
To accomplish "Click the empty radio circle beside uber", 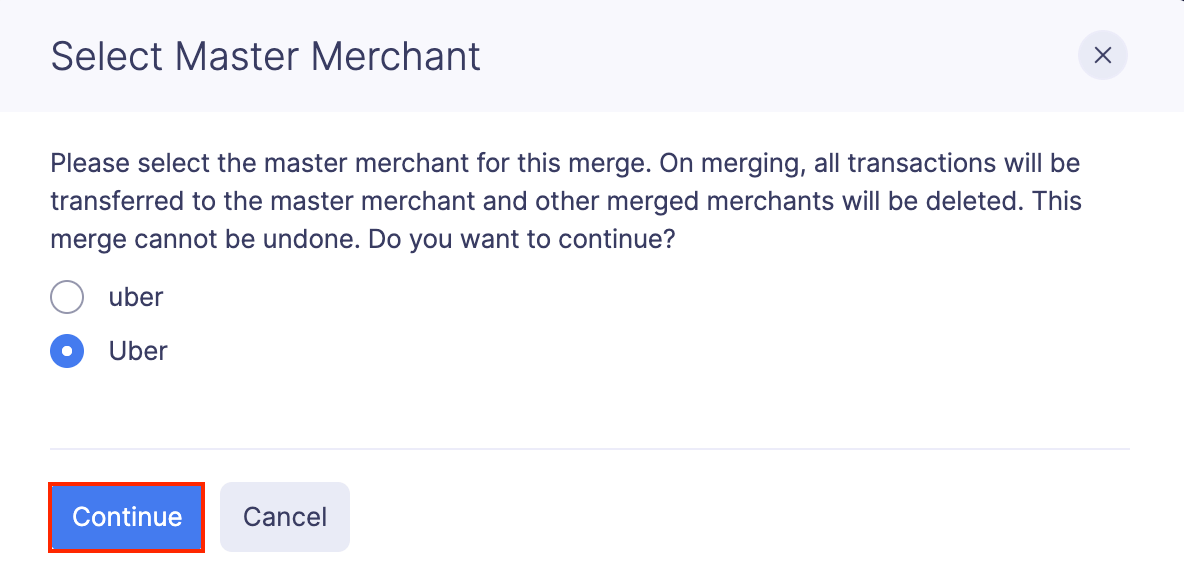I will tap(66, 297).
